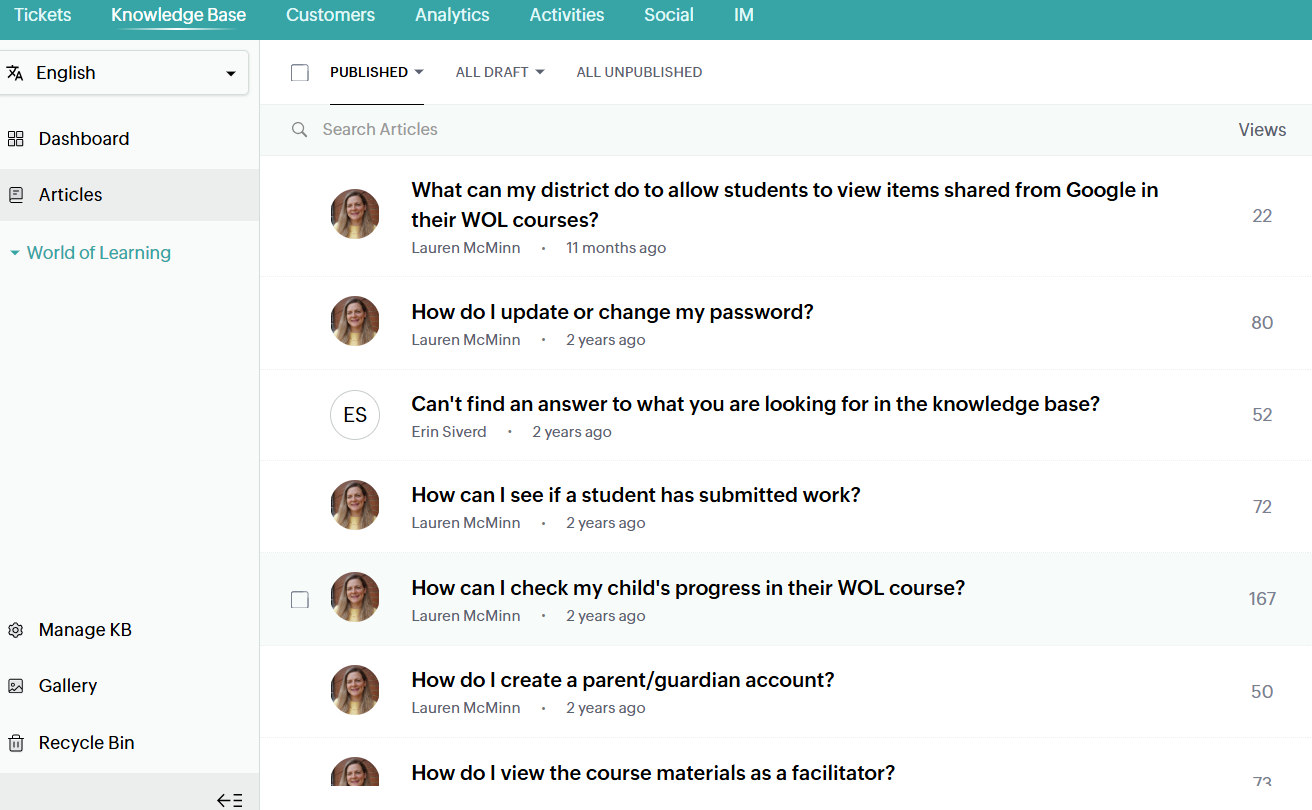Click the author avatar beside the child's progress article
1312x810 pixels.
pos(355,597)
